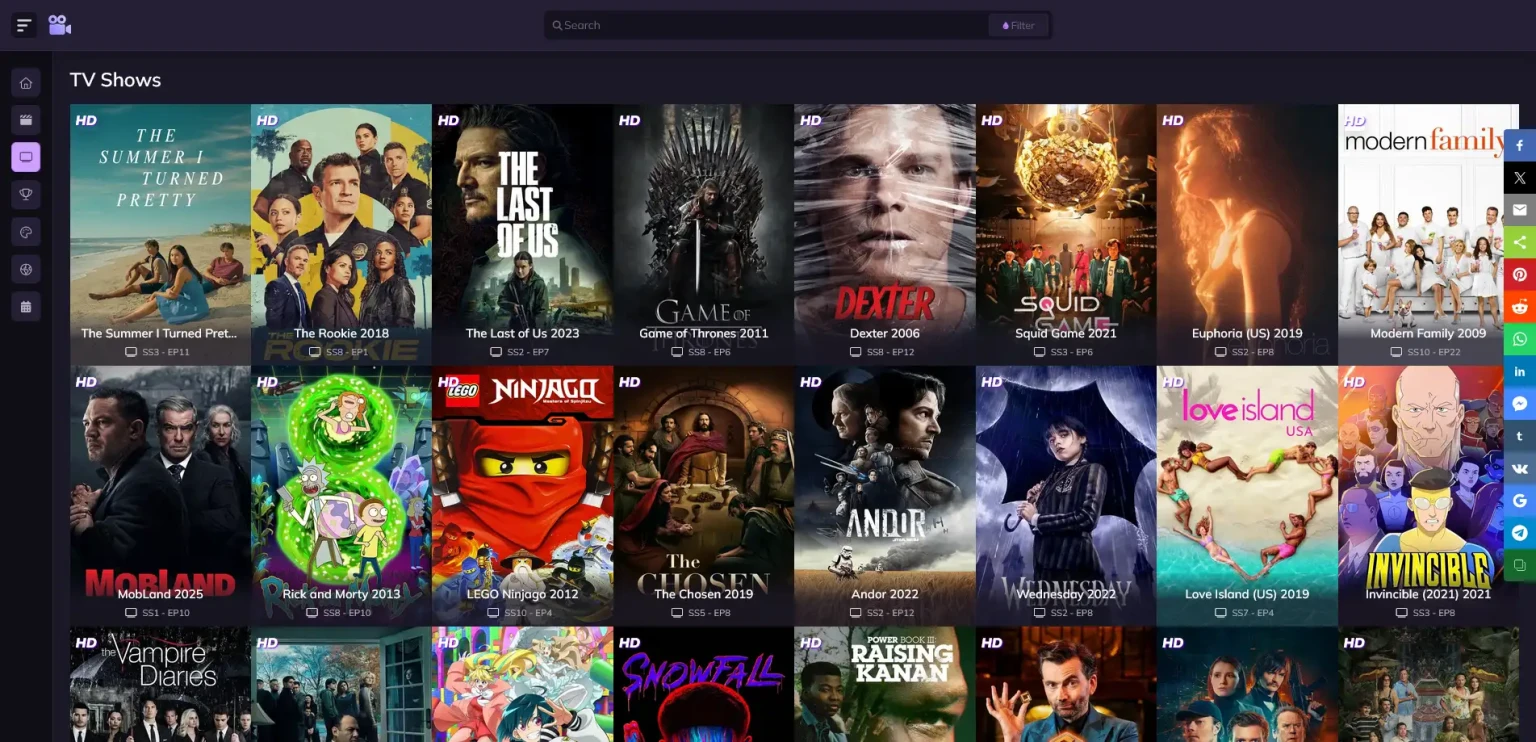
Task: Share the page on Facebook
Action: 1520,145
